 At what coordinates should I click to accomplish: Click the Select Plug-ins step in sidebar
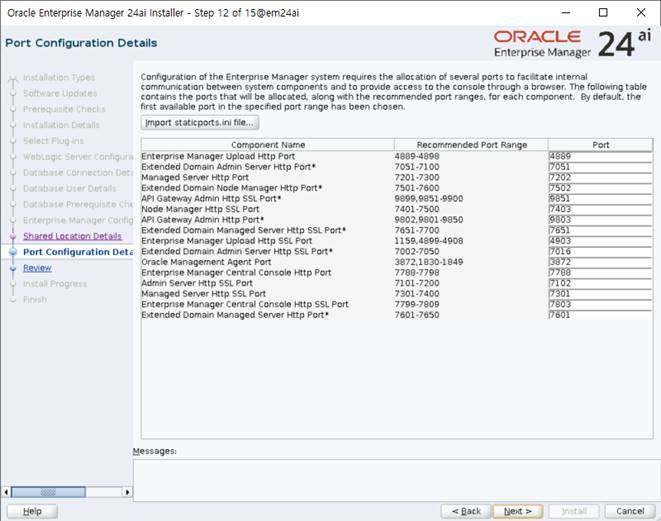coord(54,141)
